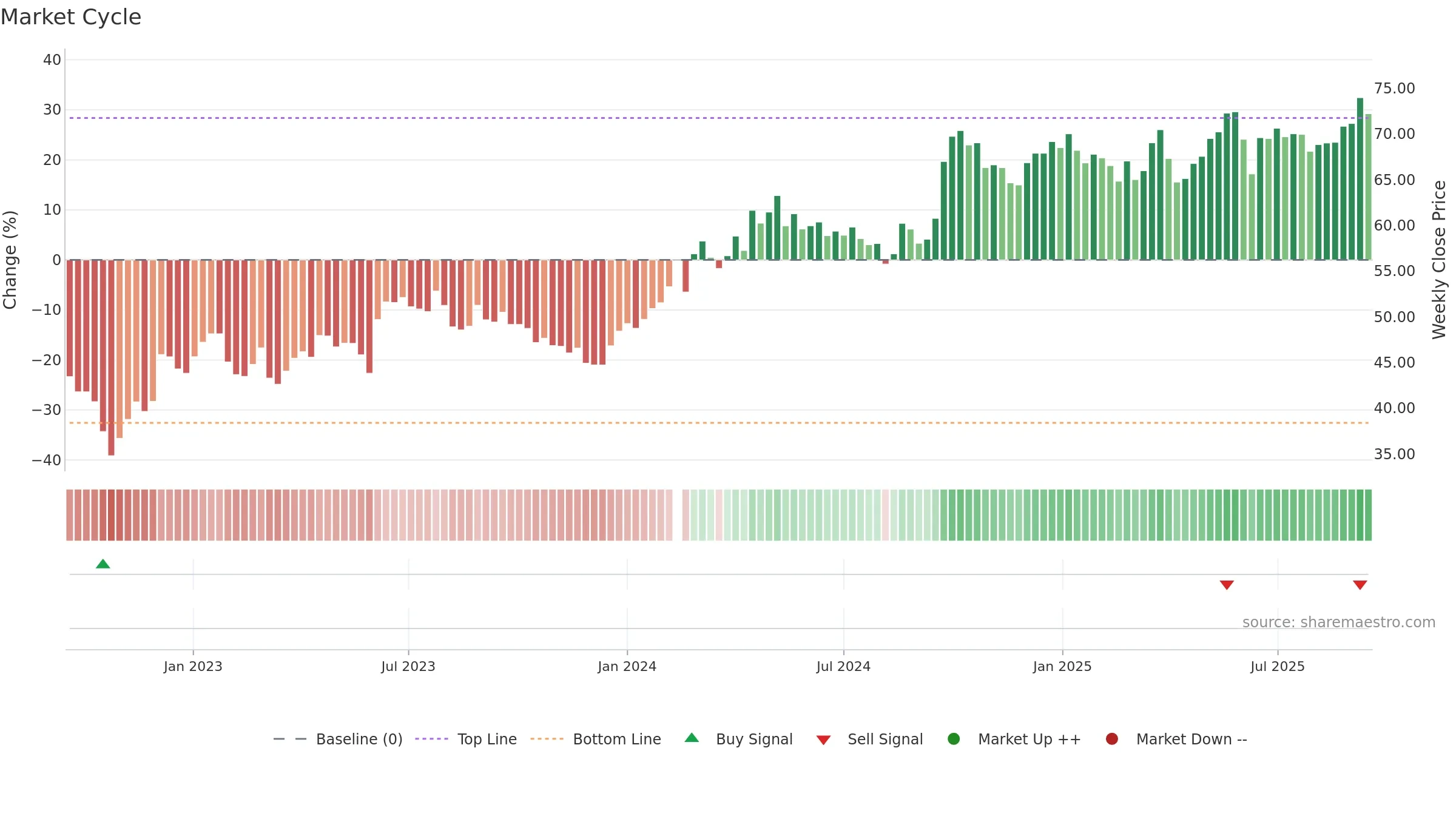Click the −40 left axis tick label
This screenshot has height=819, width=1456.
(x=47, y=460)
